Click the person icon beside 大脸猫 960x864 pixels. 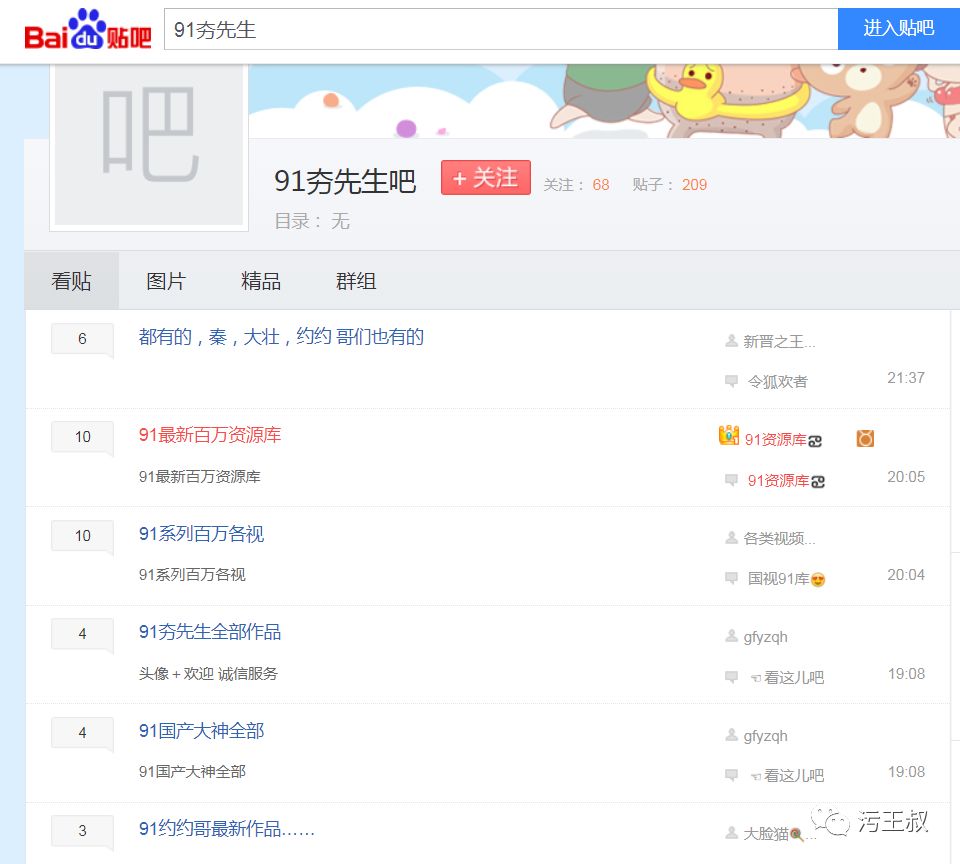click(x=731, y=833)
